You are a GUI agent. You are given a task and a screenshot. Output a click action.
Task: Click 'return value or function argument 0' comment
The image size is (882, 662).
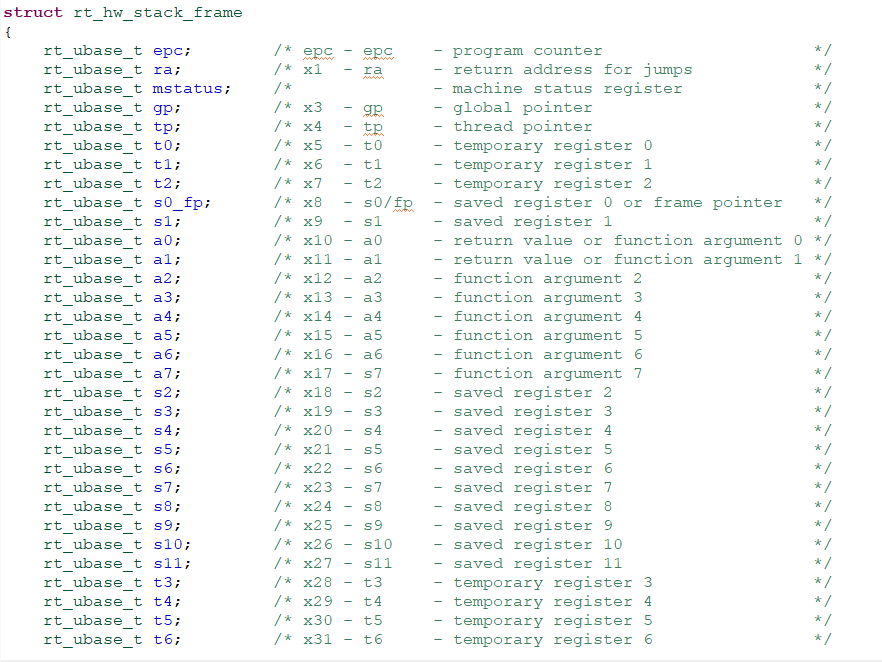tap(628, 241)
